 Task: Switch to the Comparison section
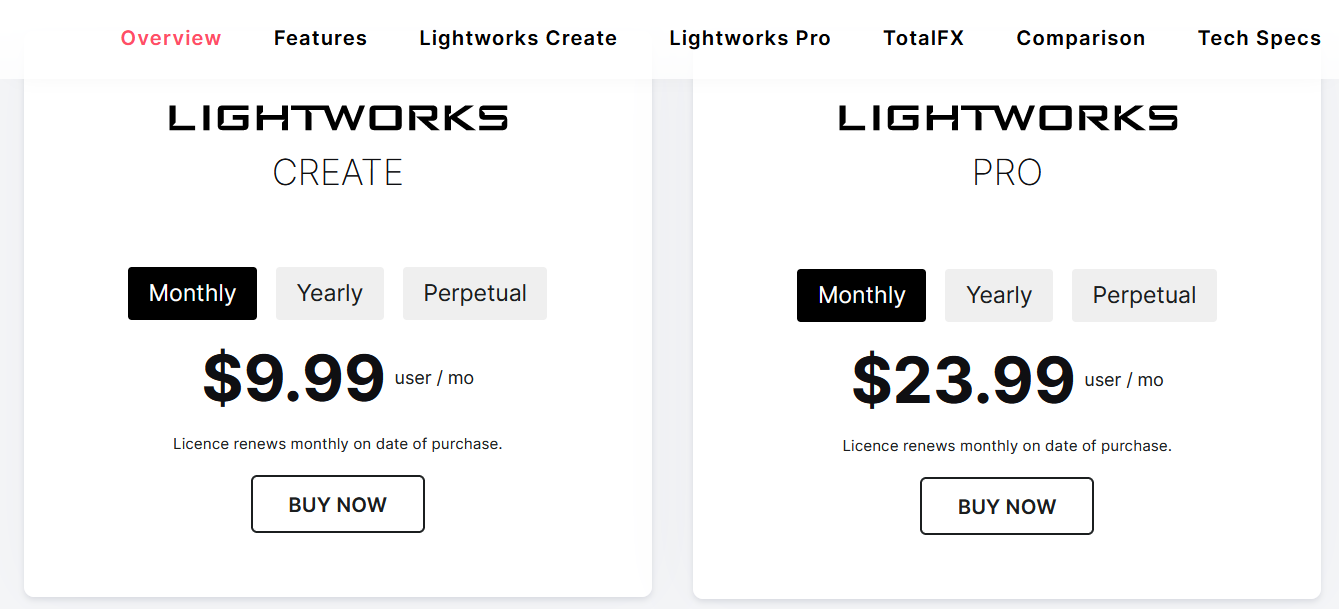tap(1081, 38)
